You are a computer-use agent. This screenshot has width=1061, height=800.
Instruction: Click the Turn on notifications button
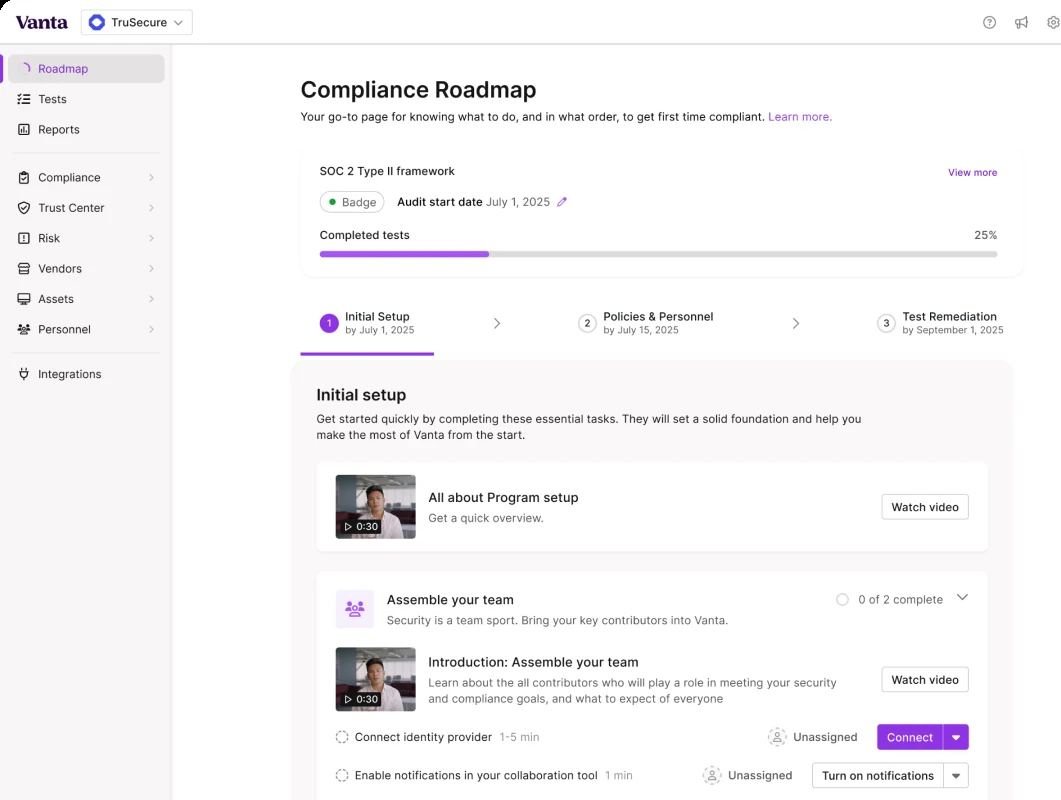(x=878, y=776)
